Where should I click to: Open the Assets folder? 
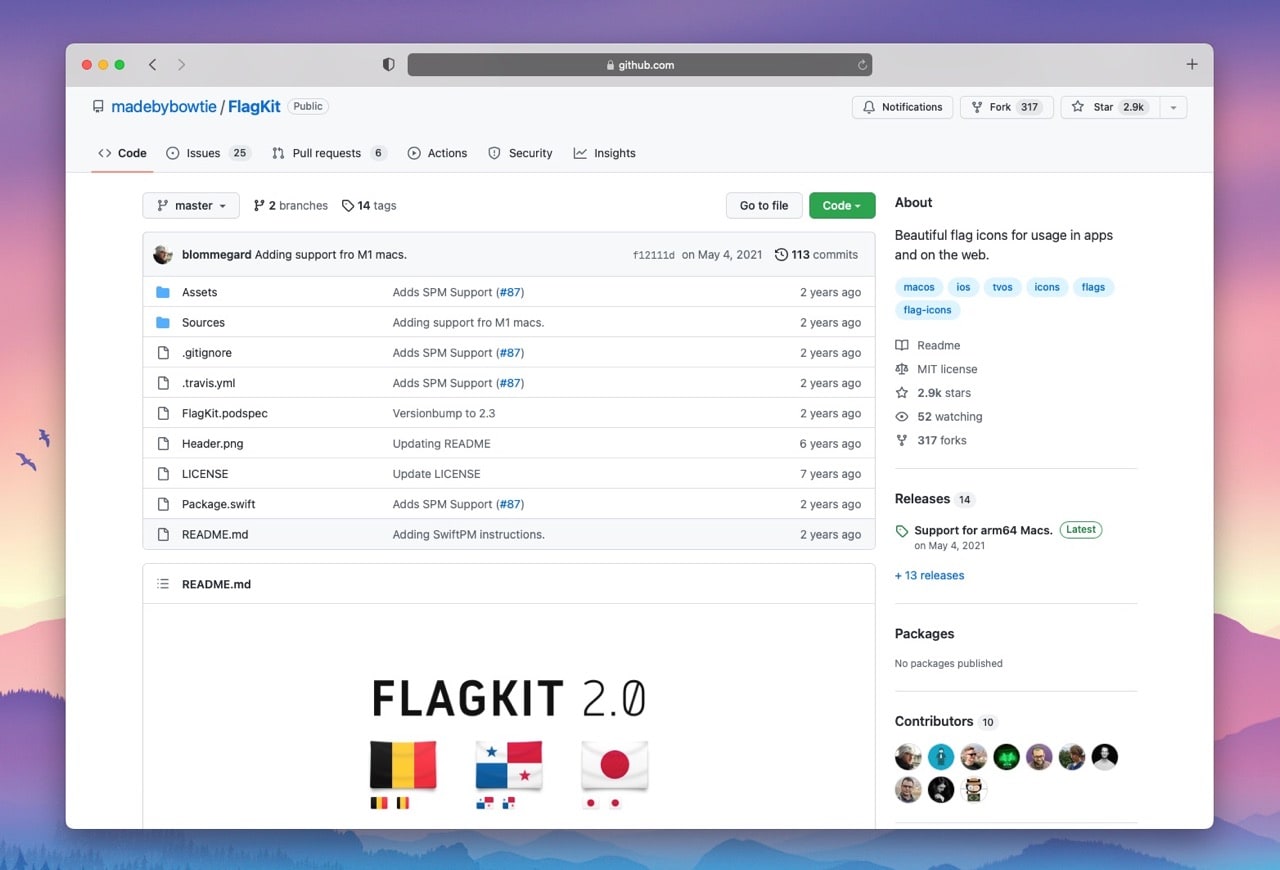[199, 292]
